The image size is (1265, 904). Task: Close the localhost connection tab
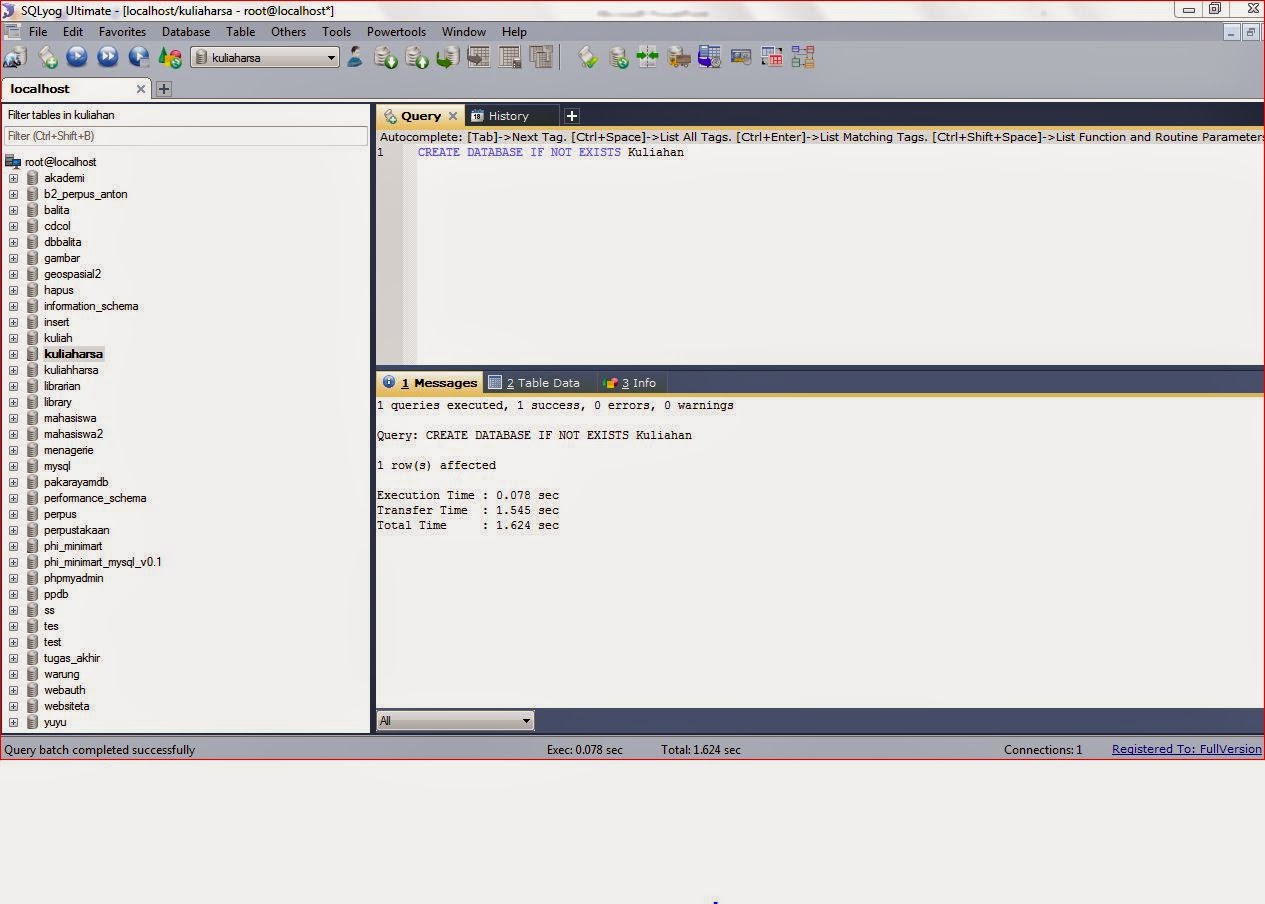click(x=141, y=89)
